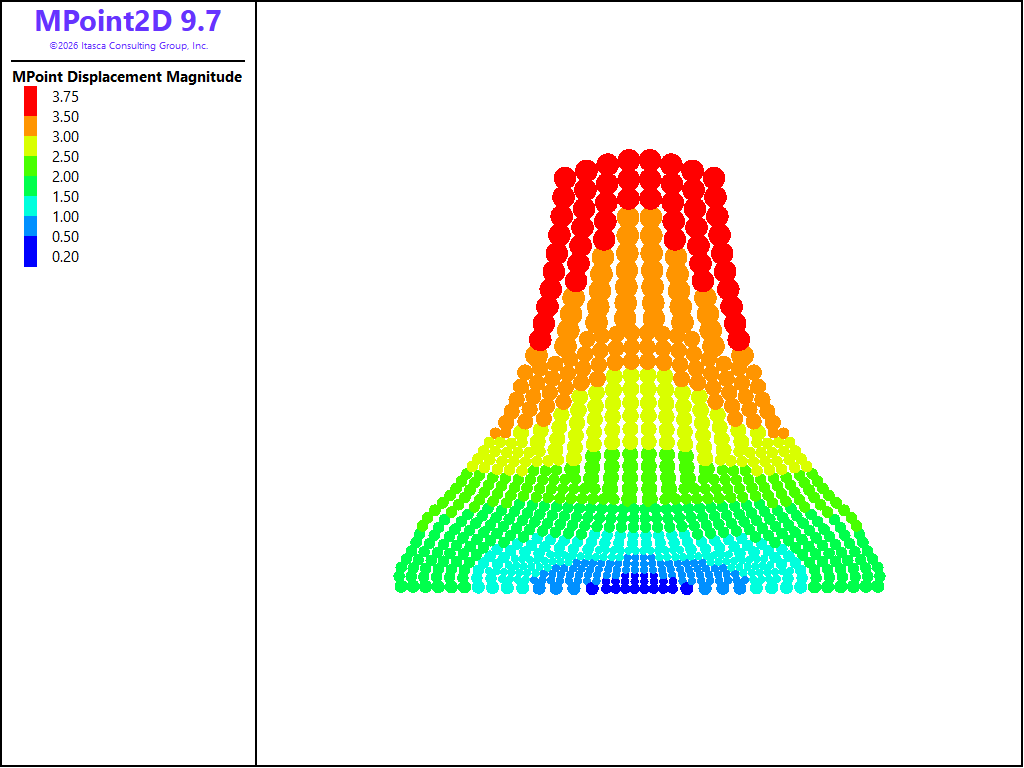Select the red 3.75 legend swatch
1024x768 pixels.
tap(31, 101)
